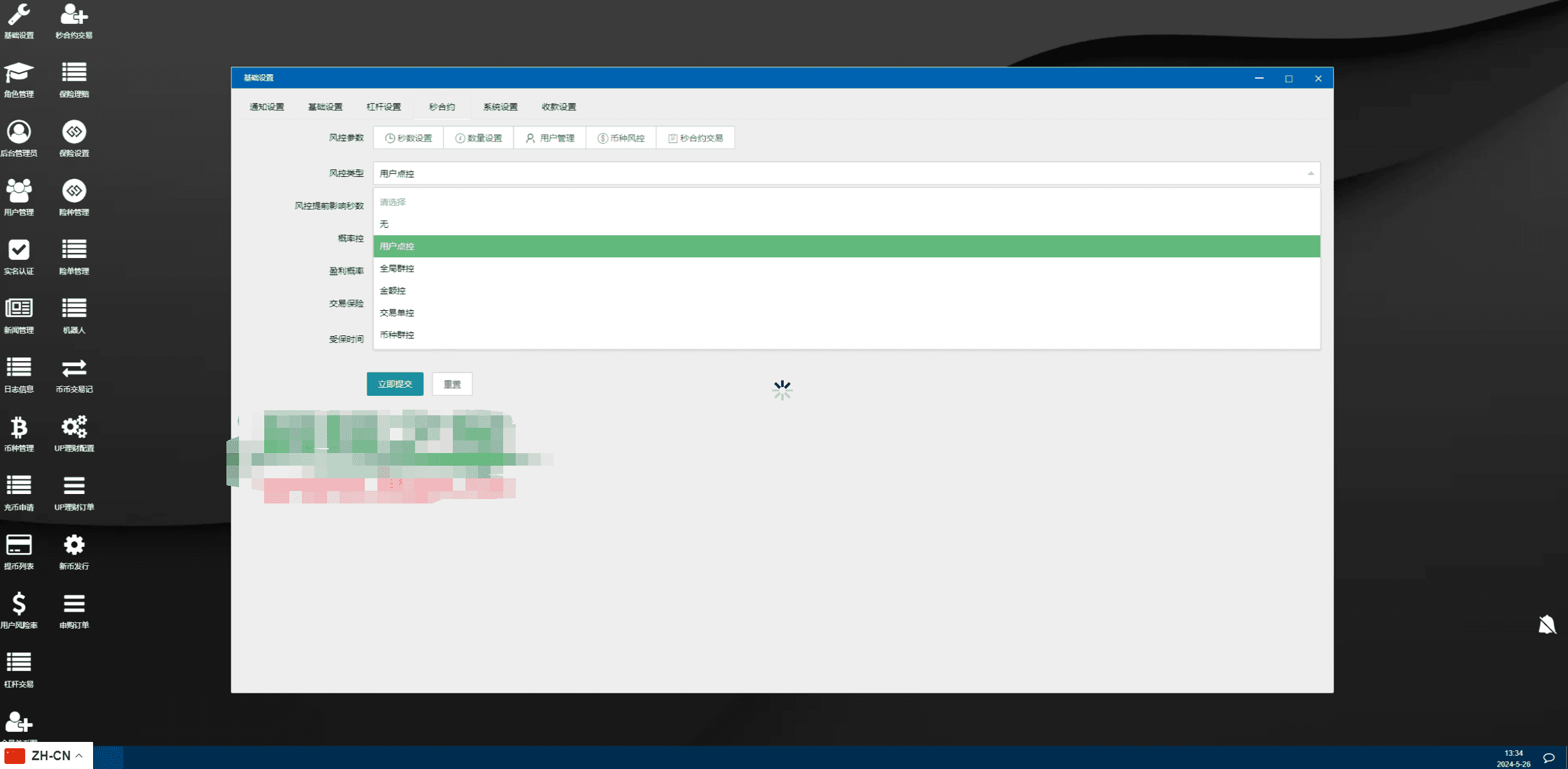Switch to the 杠杆设置 tab

point(384,107)
